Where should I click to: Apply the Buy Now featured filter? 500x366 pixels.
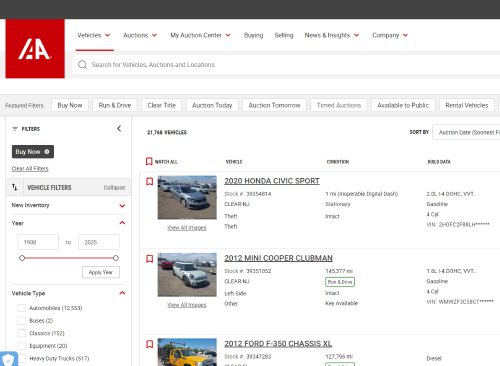(70, 105)
